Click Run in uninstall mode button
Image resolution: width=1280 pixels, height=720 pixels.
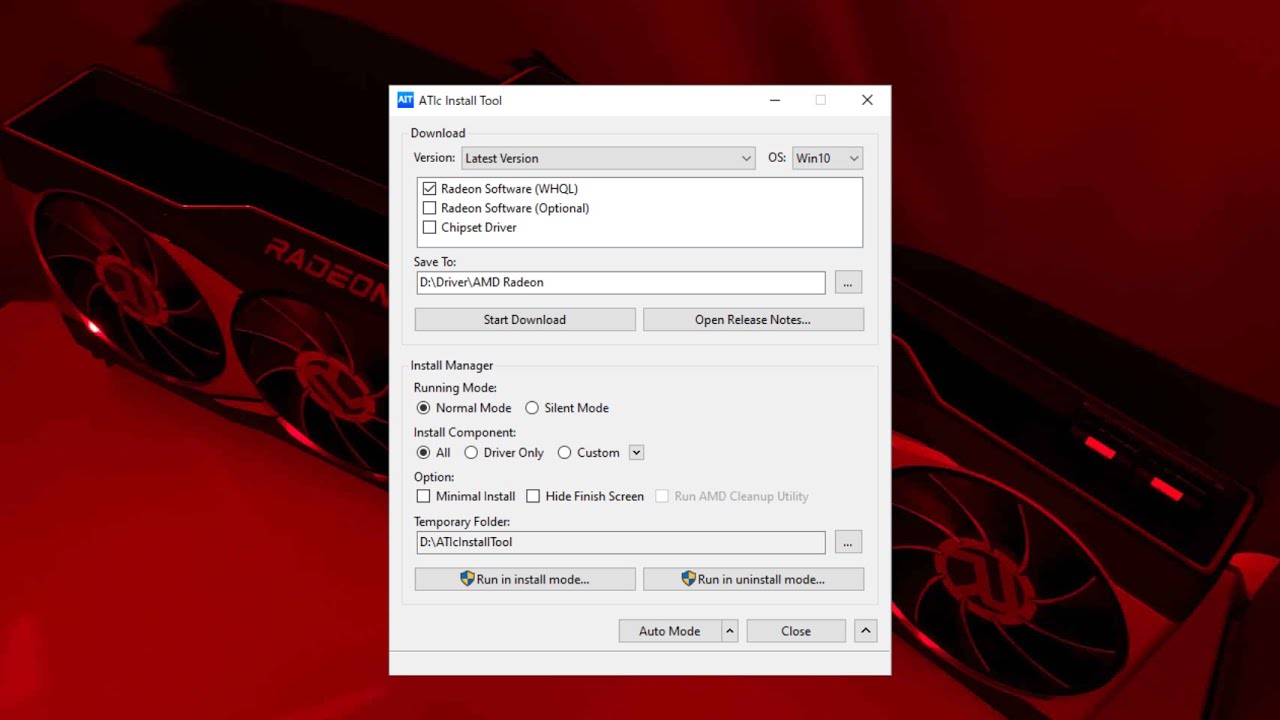(x=753, y=579)
